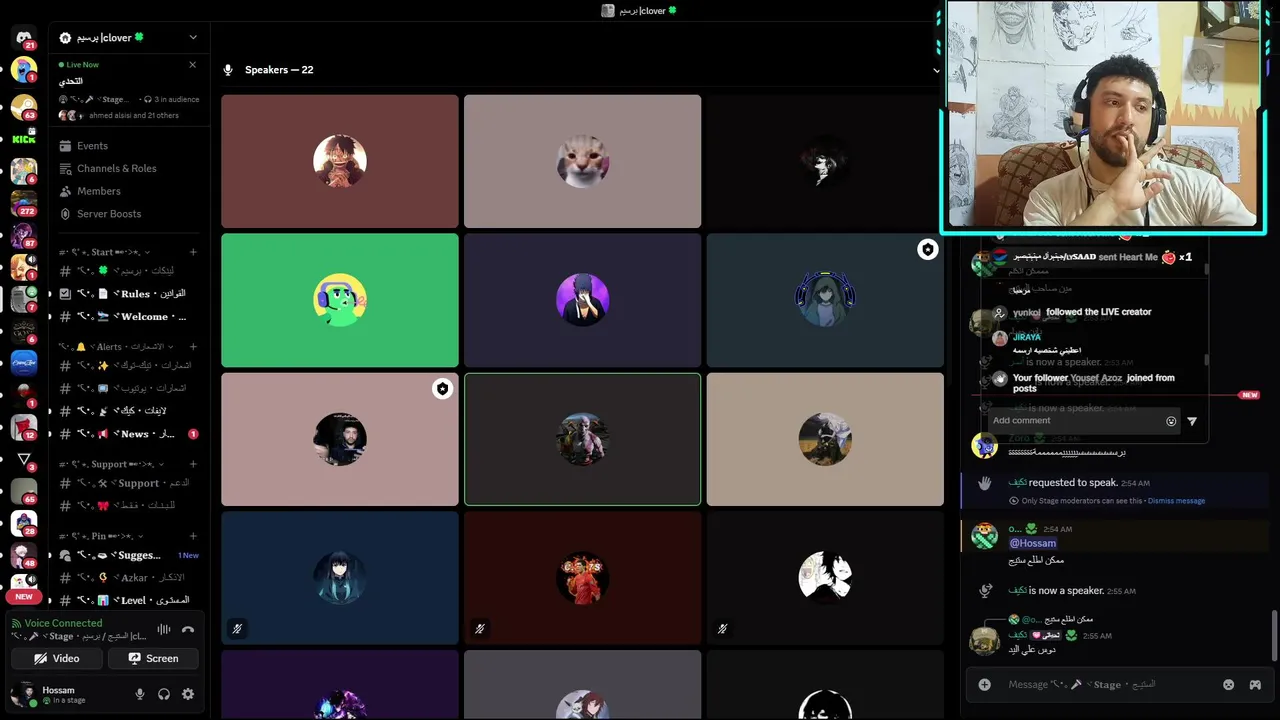This screenshot has height=720, width=1280.
Task: Open the server with 65 notifications
Action: [x=24, y=491]
